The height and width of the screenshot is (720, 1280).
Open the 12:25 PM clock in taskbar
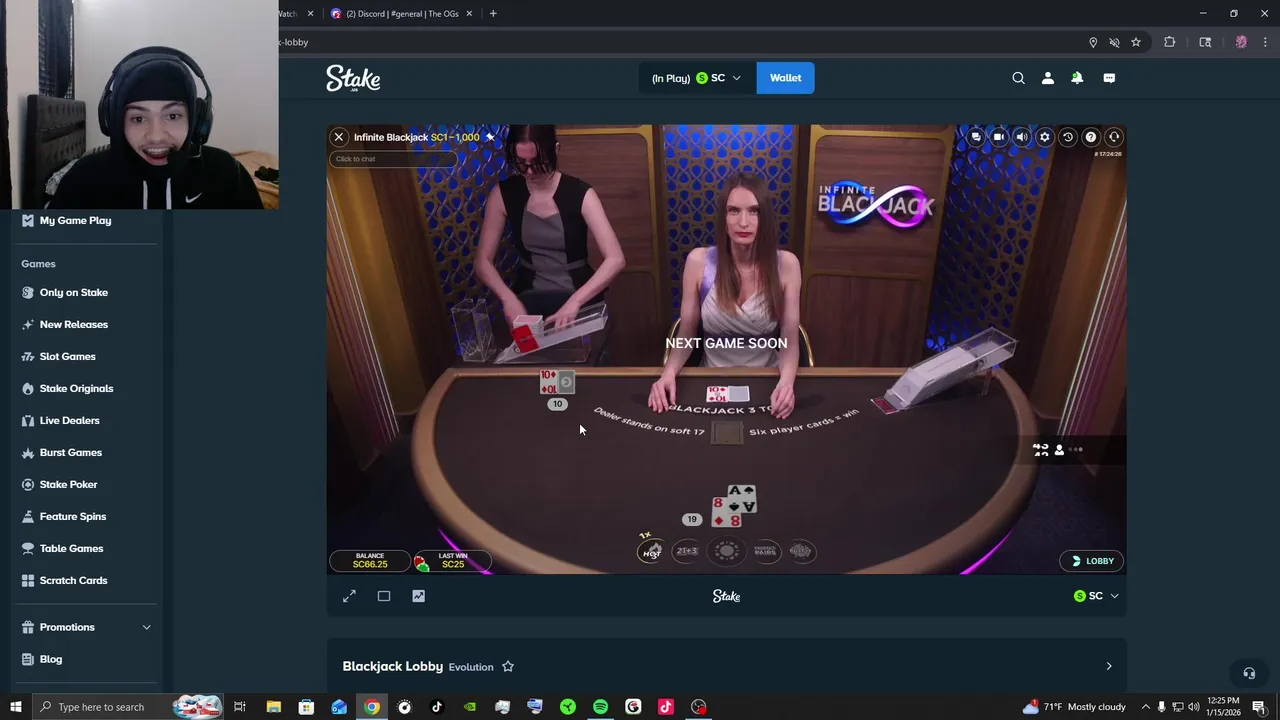[1223, 707]
